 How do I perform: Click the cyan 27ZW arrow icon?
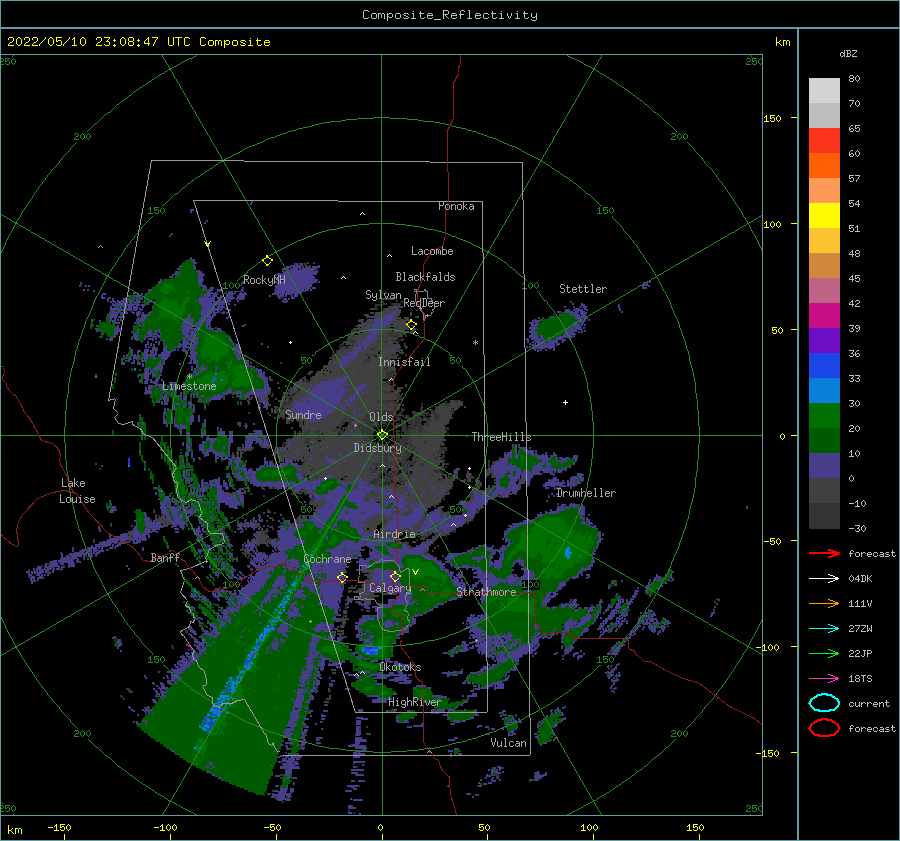824,628
